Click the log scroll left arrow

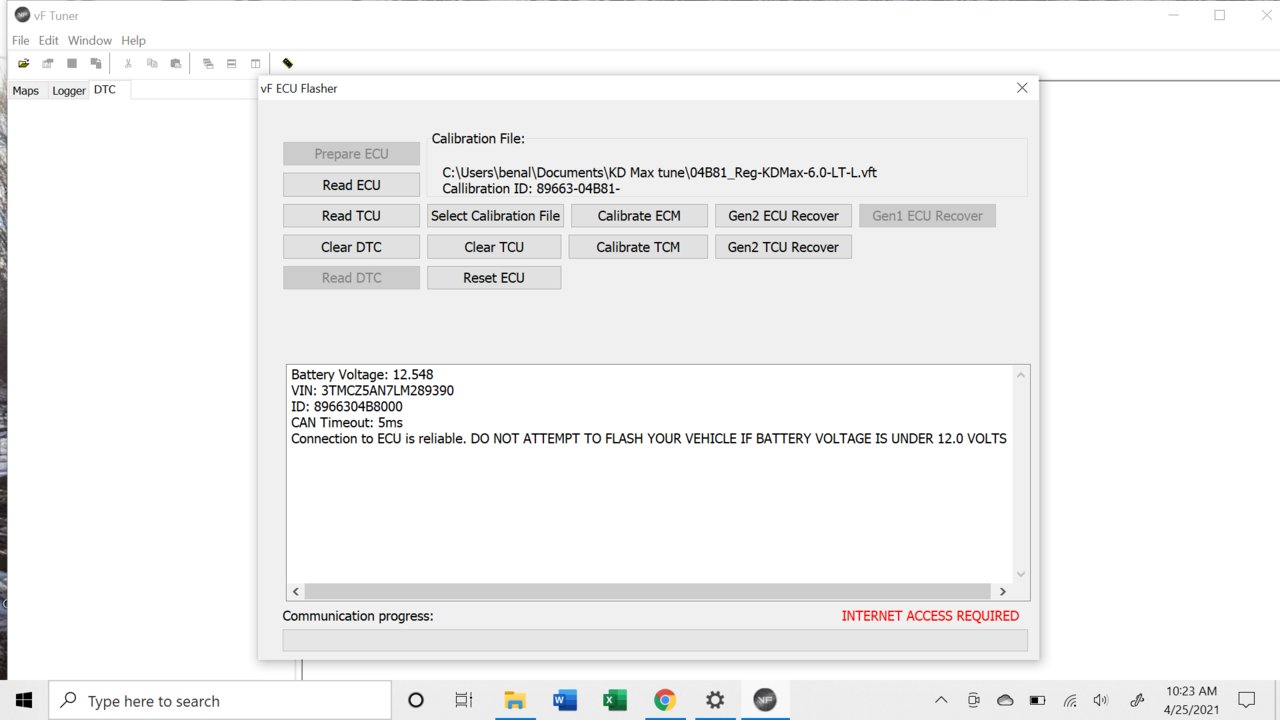point(295,591)
